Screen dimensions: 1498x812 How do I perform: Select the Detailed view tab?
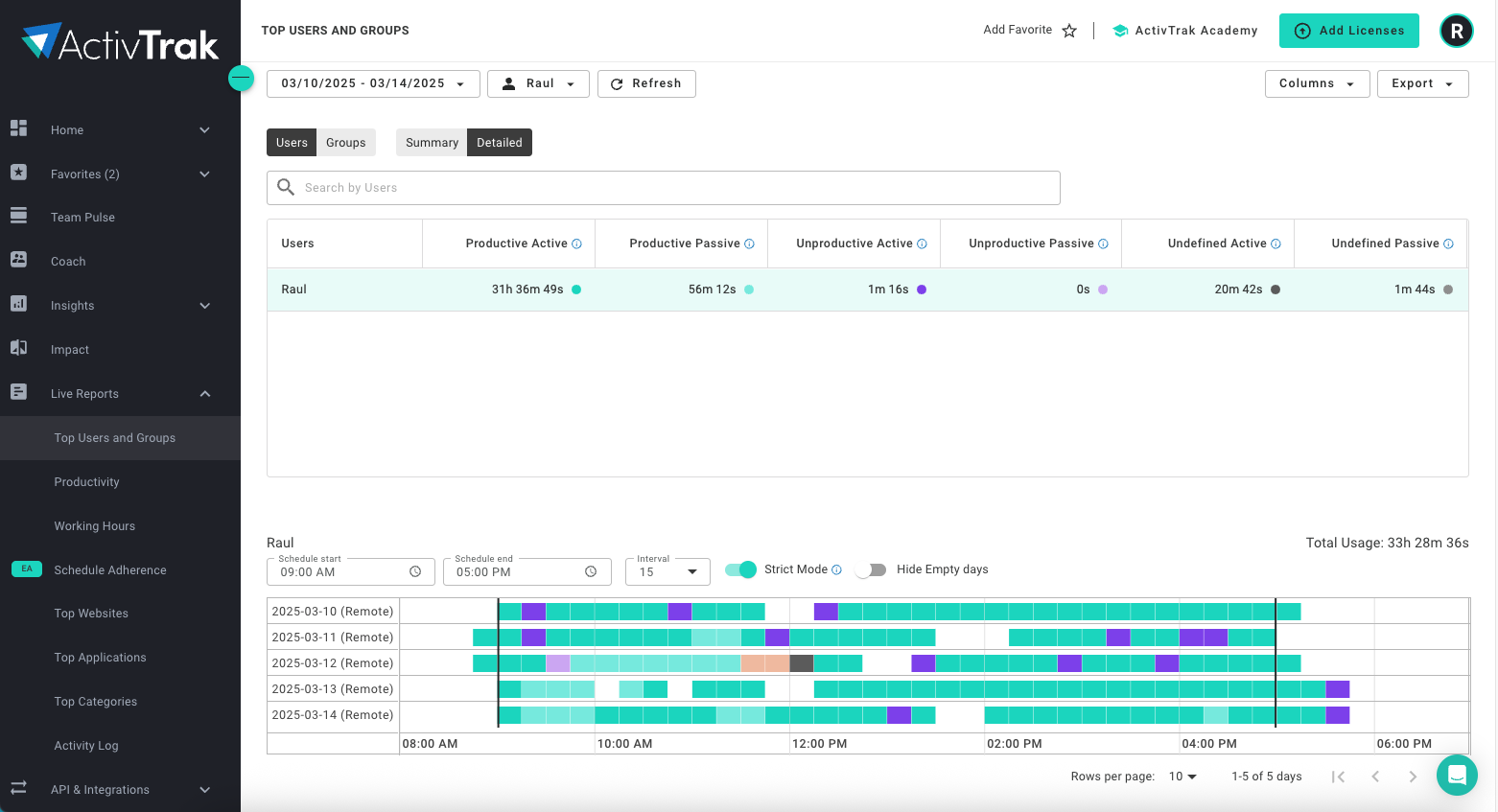pos(500,142)
